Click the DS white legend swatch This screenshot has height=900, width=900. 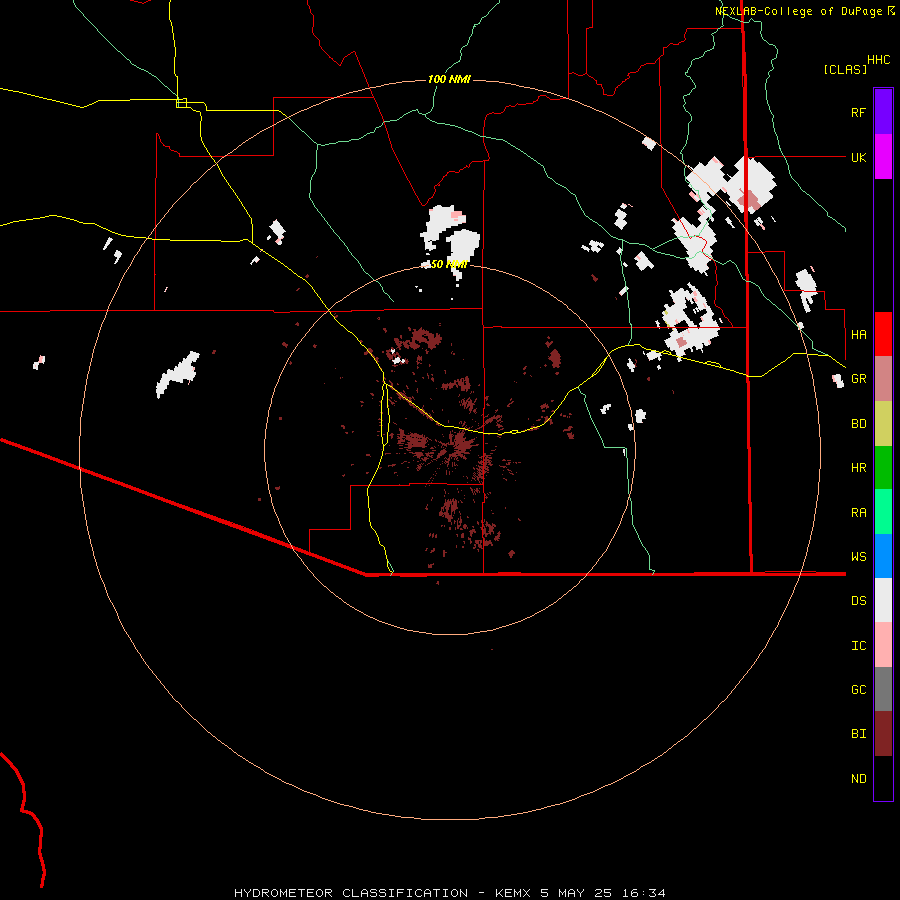tap(883, 600)
